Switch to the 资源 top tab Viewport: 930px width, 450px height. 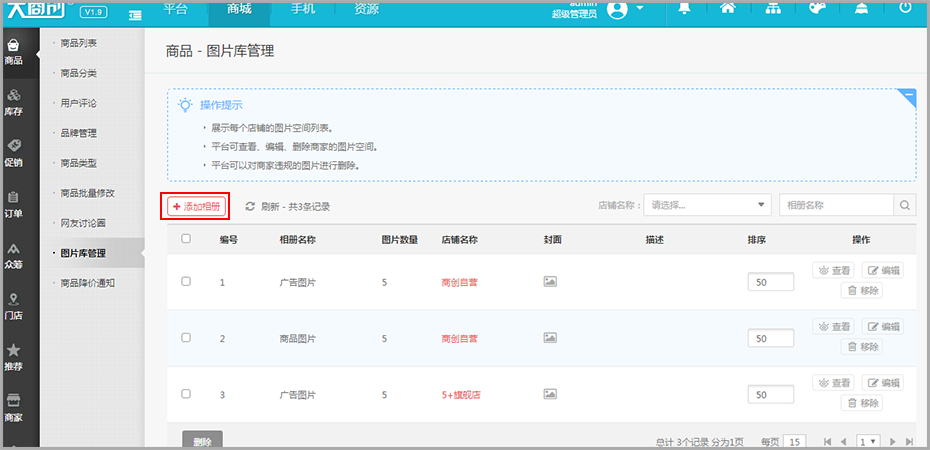click(x=367, y=9)
